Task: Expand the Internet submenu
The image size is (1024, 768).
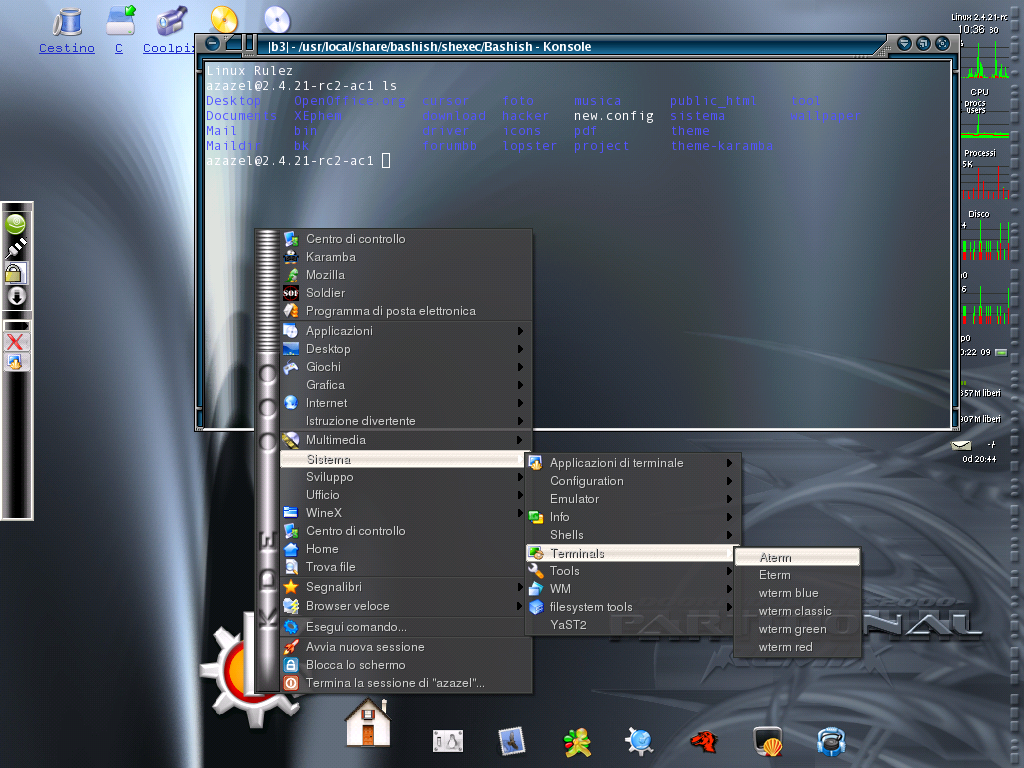Action: (x=406, y=404)
